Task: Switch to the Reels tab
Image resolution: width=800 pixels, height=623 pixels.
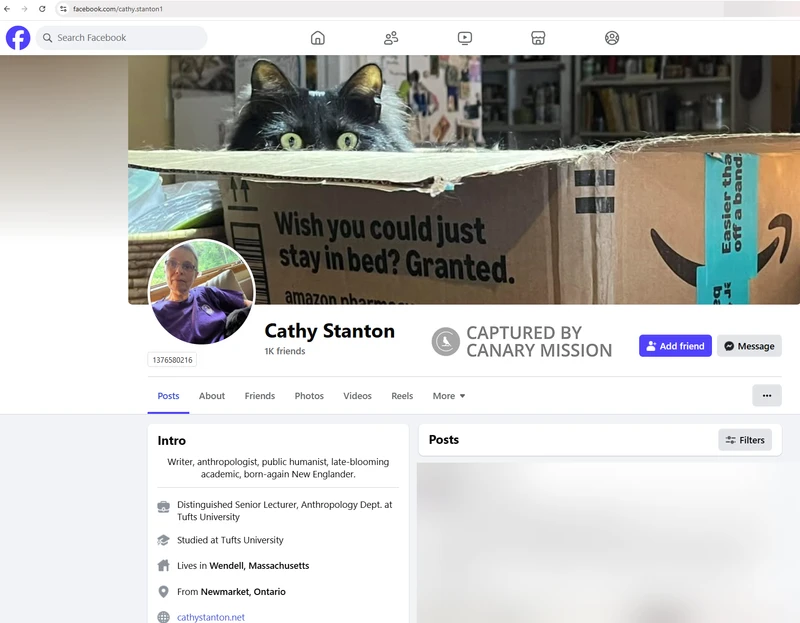Action: [x=402, y=396]
